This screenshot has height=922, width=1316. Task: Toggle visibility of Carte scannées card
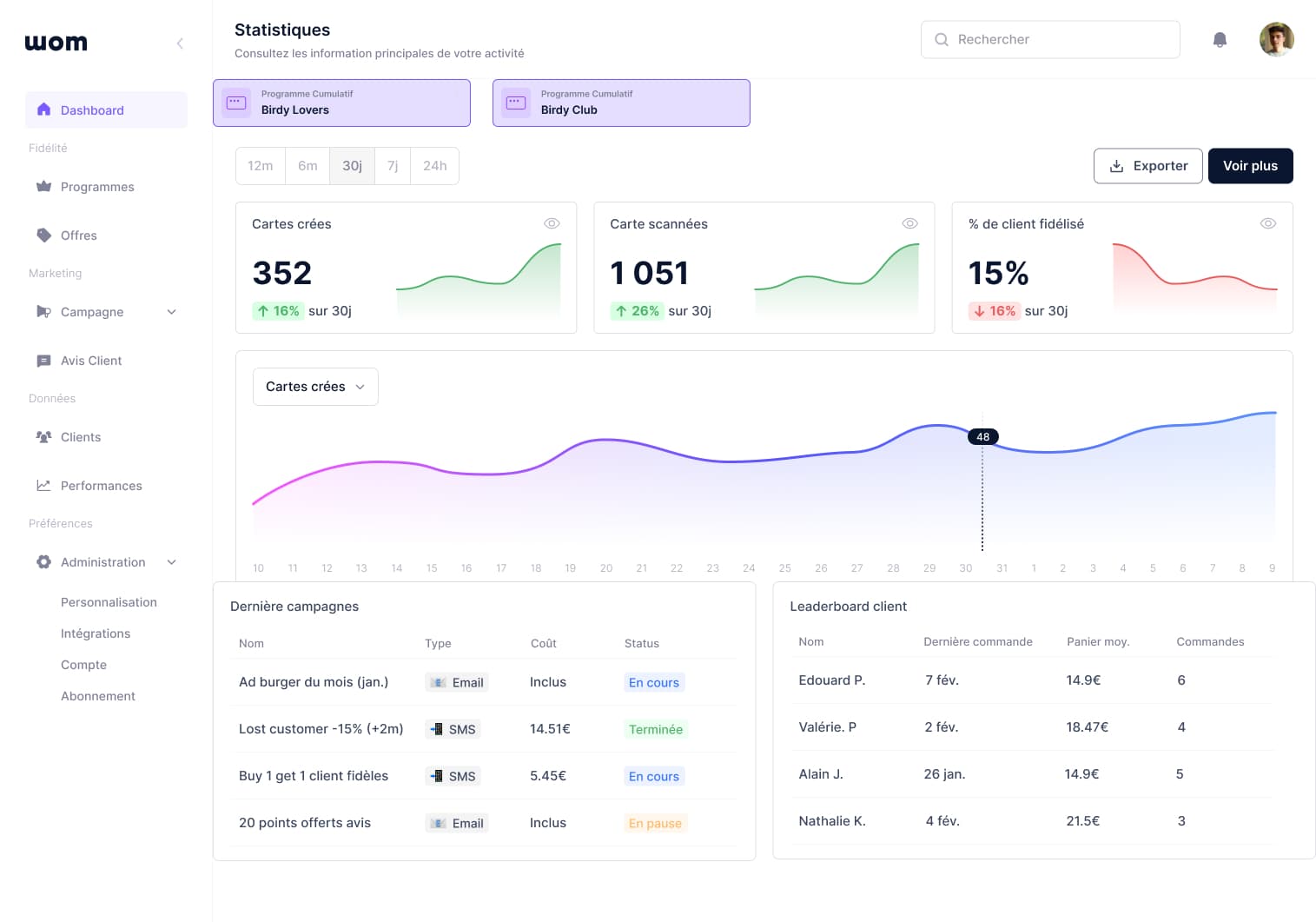click(x=909, y=223)
